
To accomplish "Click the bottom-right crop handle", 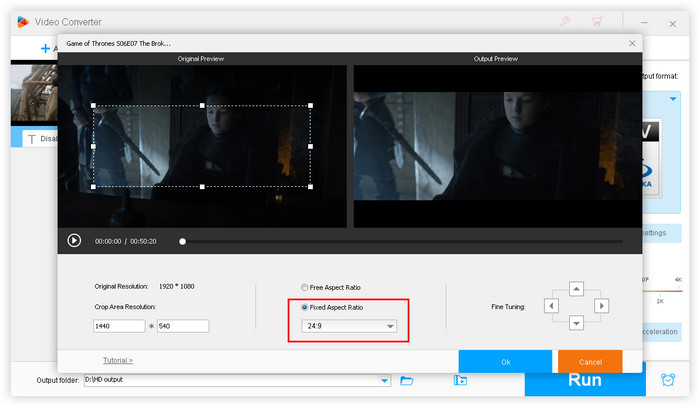I will pos(310,187).
